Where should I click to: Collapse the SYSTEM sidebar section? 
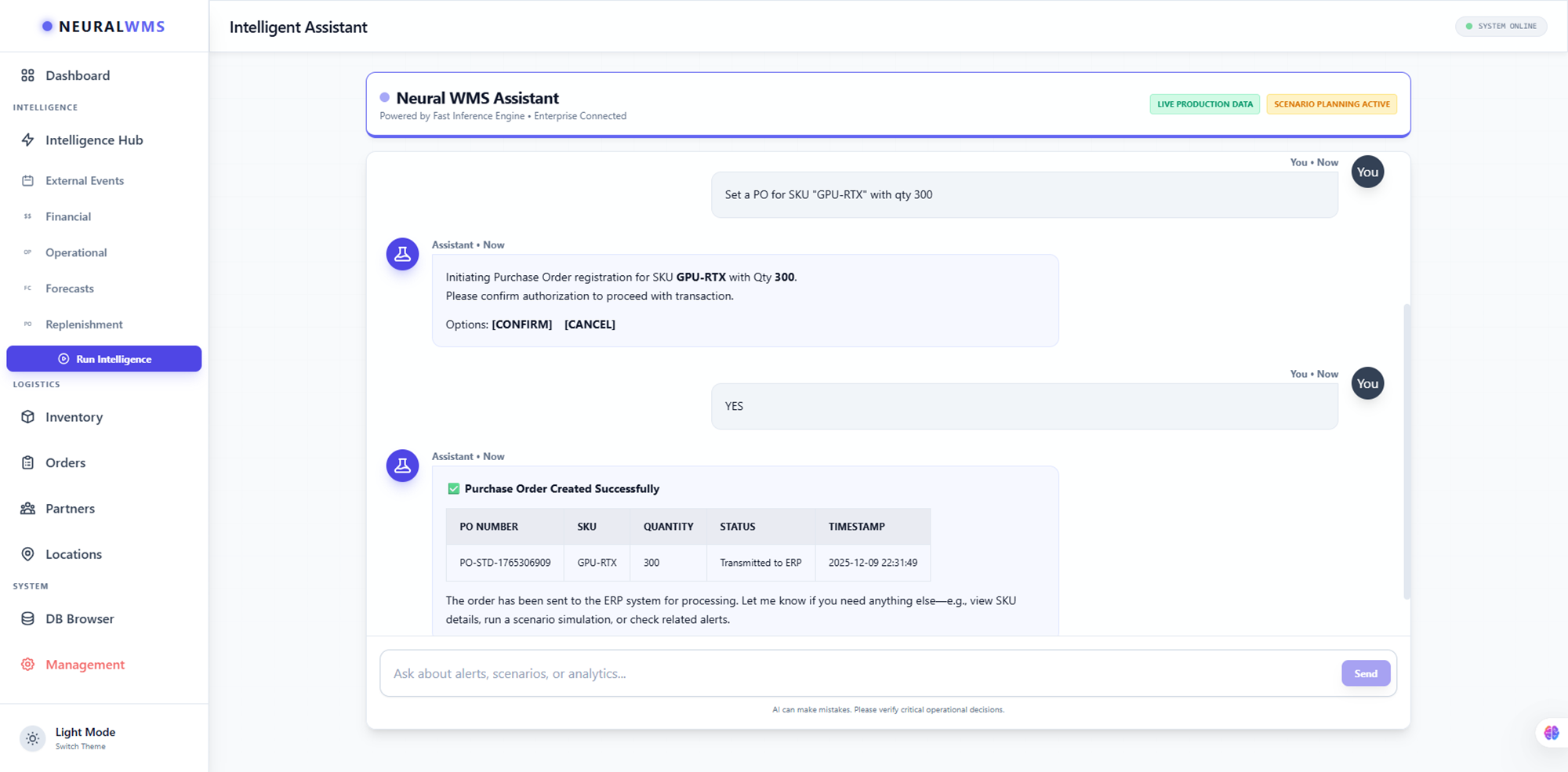[x=31, y=585]
